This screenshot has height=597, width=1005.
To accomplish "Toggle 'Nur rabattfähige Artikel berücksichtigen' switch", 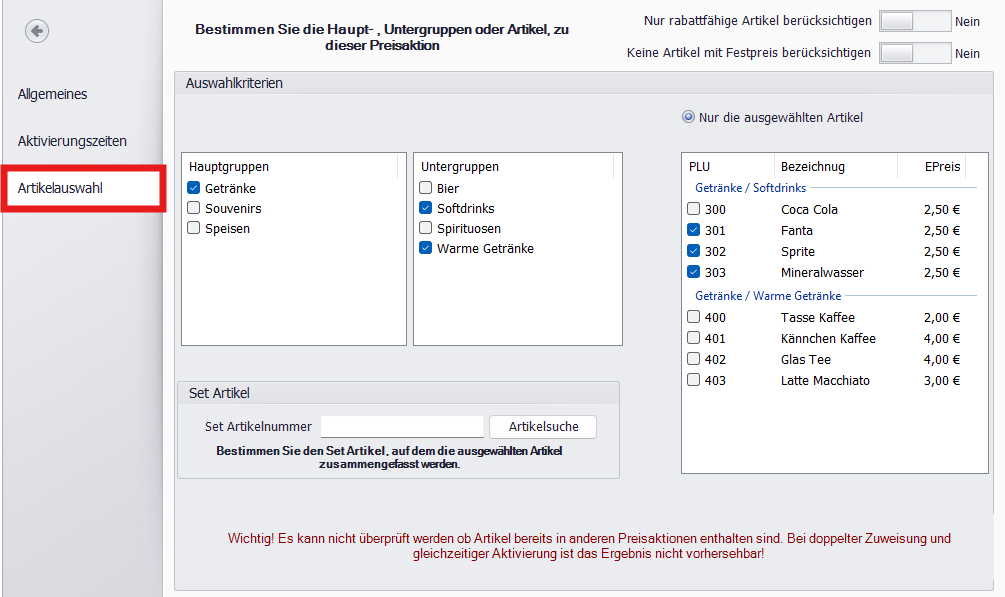I will pos(915,21).
